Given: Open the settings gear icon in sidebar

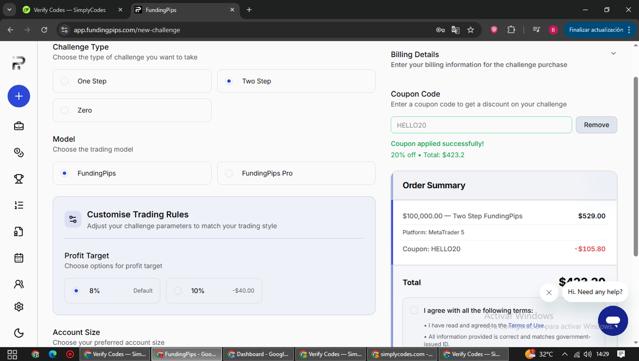Looking at the screenshot, I should point(19,307).
